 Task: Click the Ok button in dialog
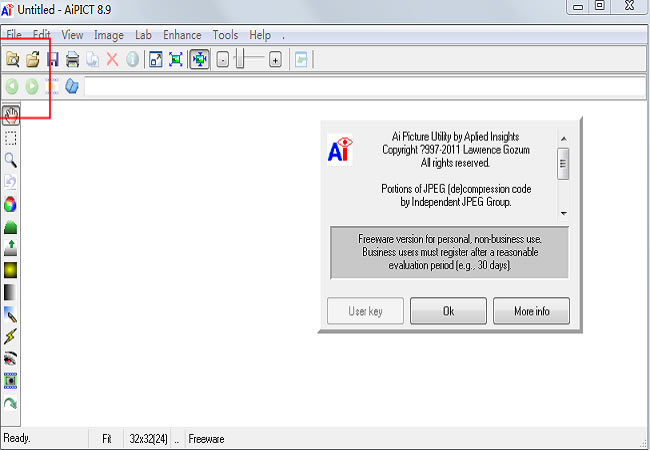pyautogui.click(x=449, y=311)
